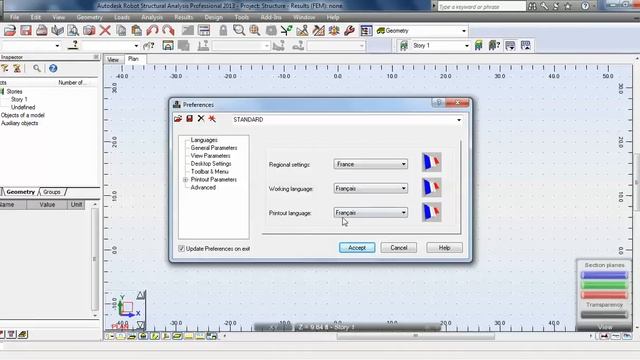The image size is (640, 360).
Task: Click the green building icon left of Story
Action: (404, 46)
